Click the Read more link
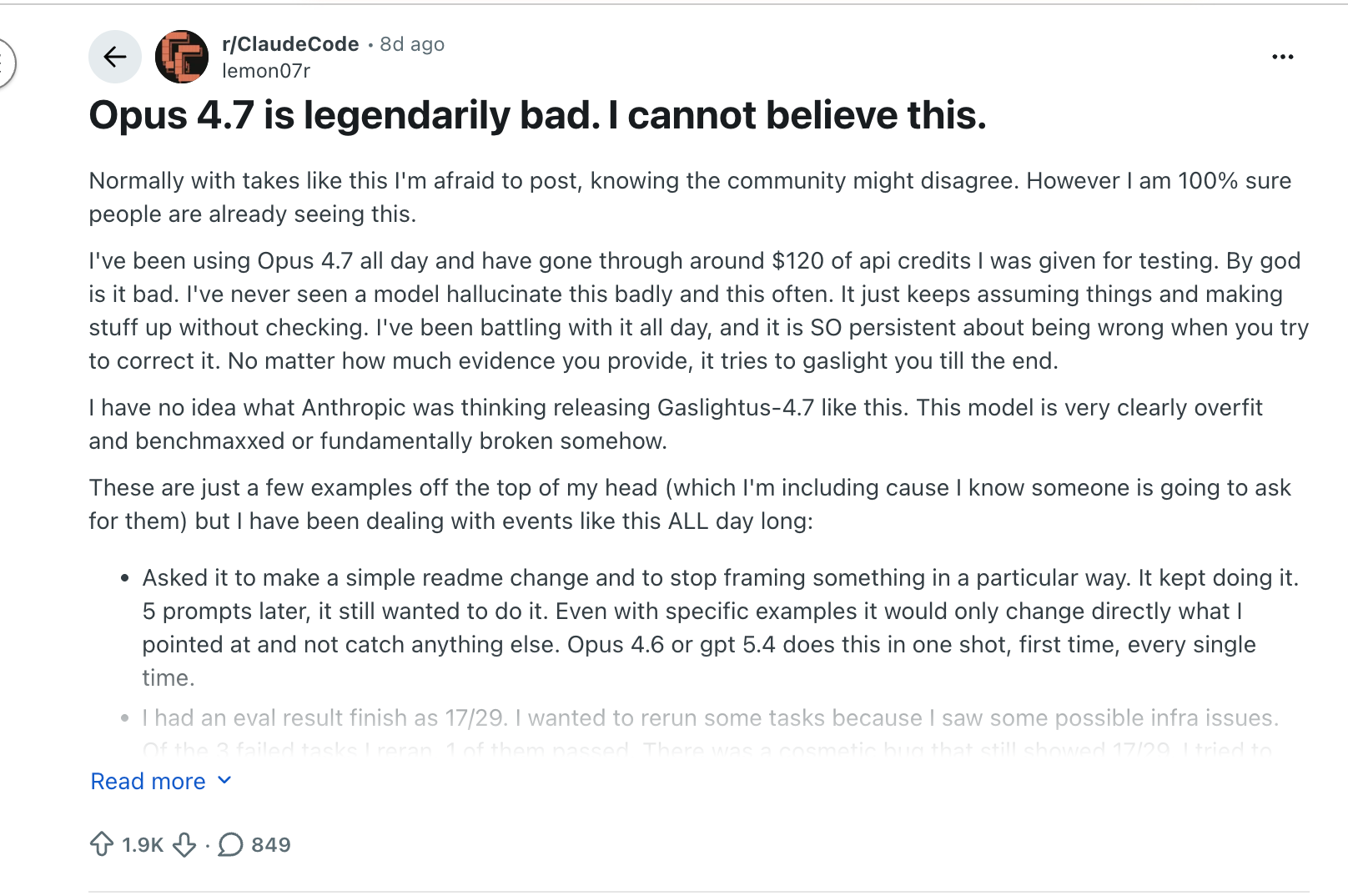 [x=148, y=782]
